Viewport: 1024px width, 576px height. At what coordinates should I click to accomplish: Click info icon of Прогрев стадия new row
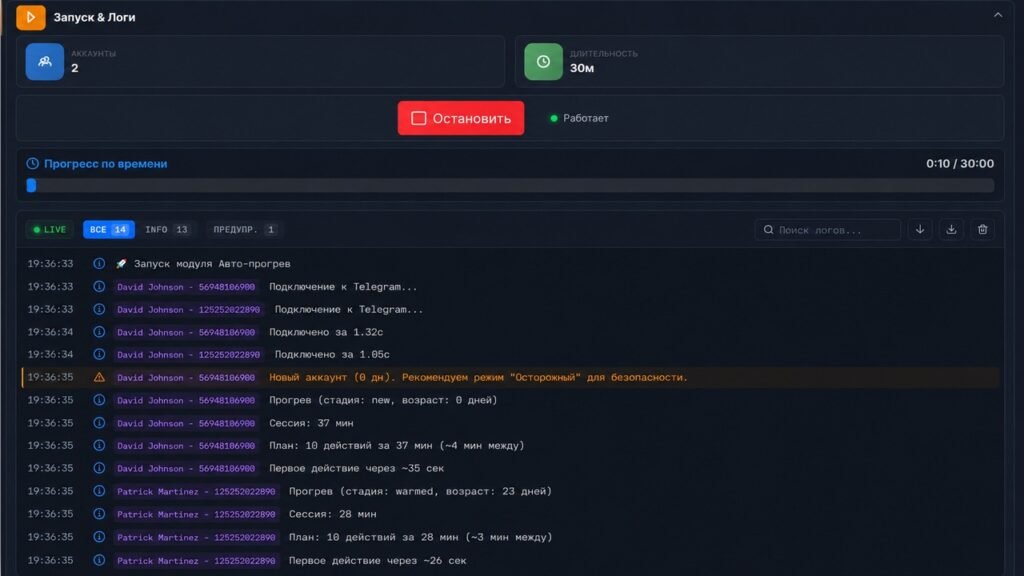[x=99, y=400]
